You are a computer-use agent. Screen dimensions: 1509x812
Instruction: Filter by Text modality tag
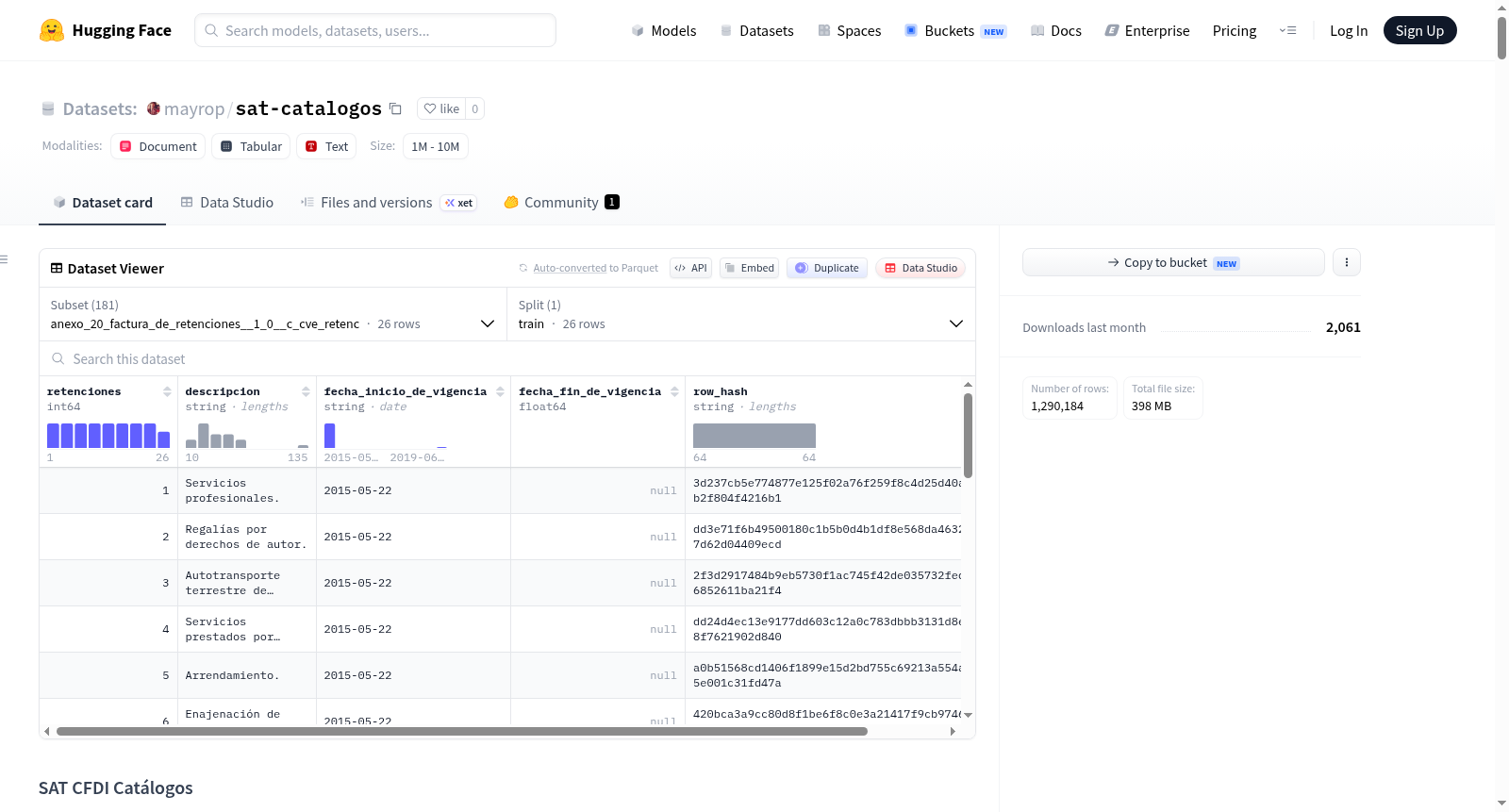pyautogui.click(x=326, y=146)
